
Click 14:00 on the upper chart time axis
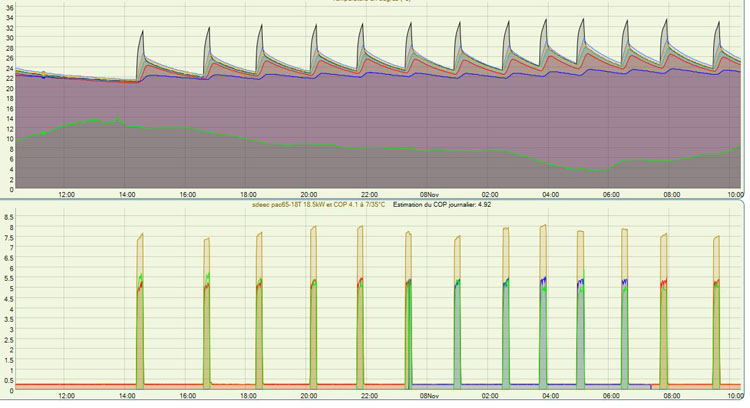pos(128,195)
